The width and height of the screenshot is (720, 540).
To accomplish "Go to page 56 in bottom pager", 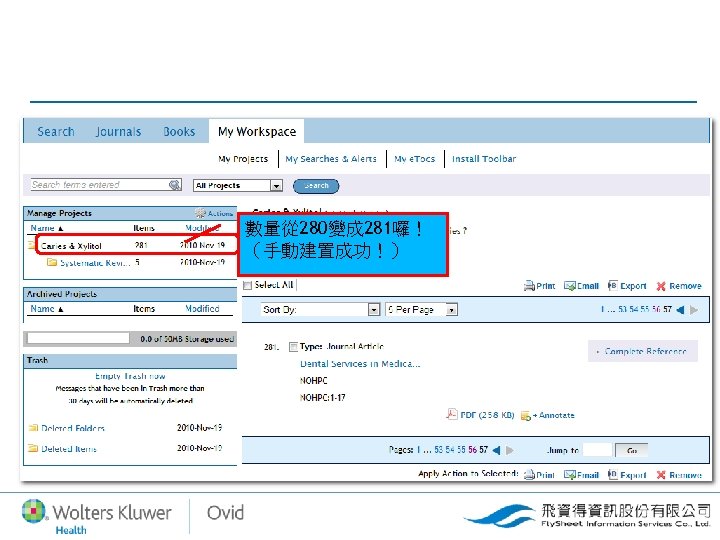I will [x=472, y=450].
